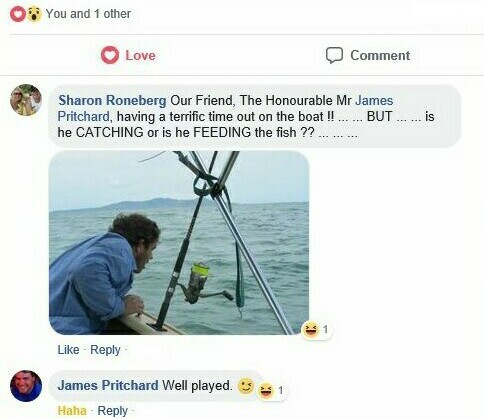
Task: Open Sharon Roneberg's profile picture
Action: click(x=26, y=100)
